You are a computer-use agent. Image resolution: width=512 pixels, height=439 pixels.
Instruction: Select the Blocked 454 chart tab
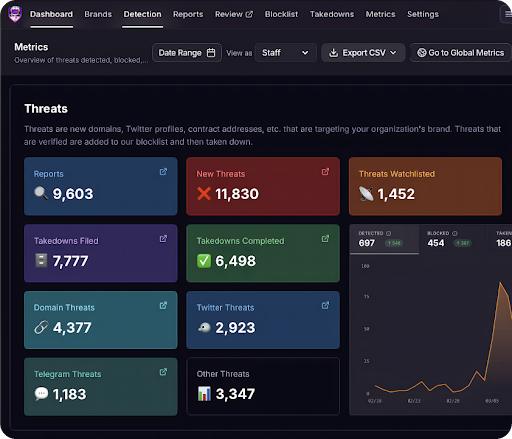tap(453, 239)
